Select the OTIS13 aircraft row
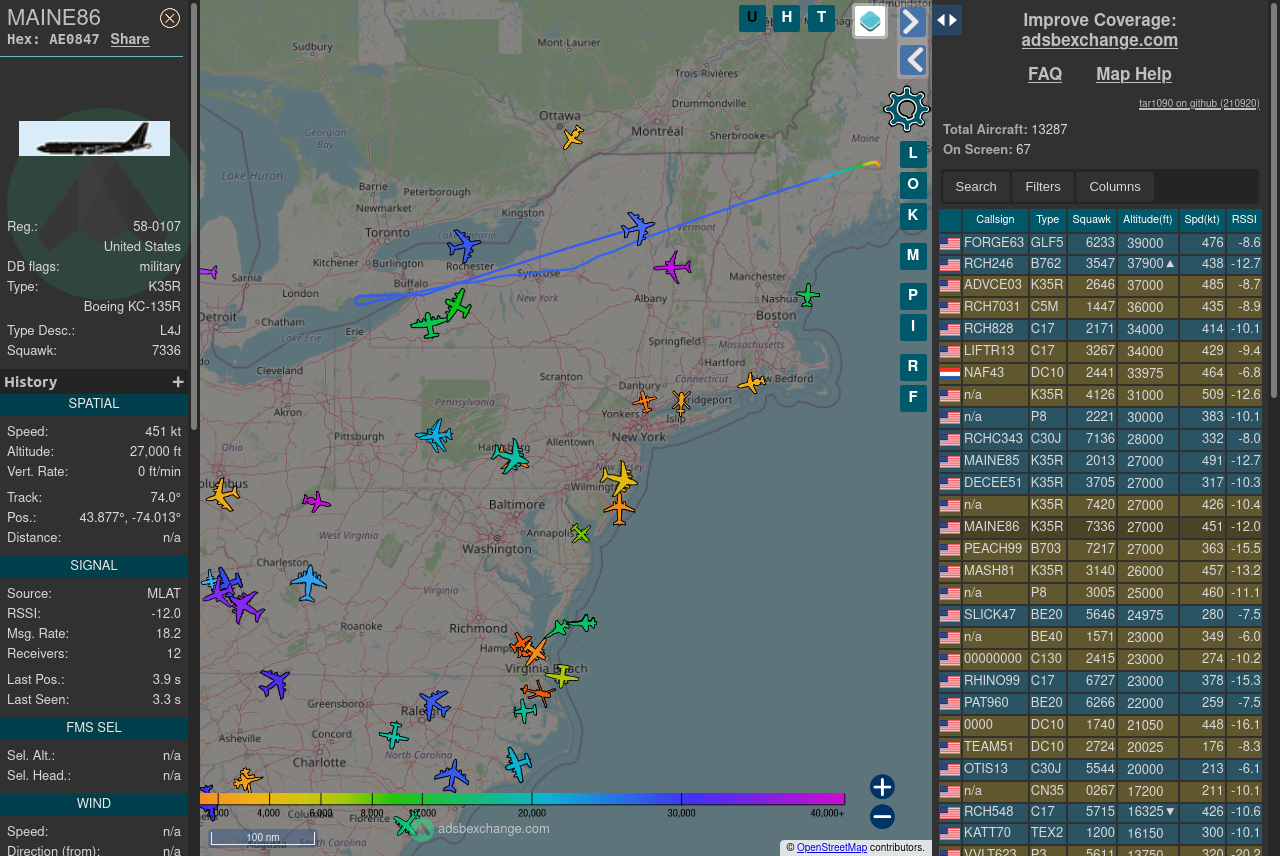This screenshot has height=856, width=1280. point(1100,769)
